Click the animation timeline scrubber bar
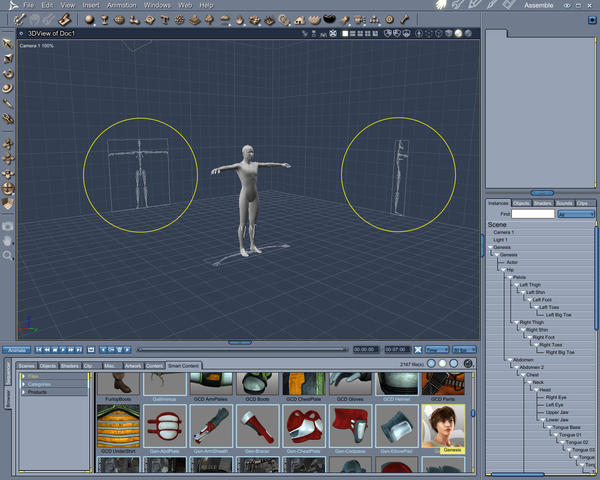 click(x=240, y=350)
